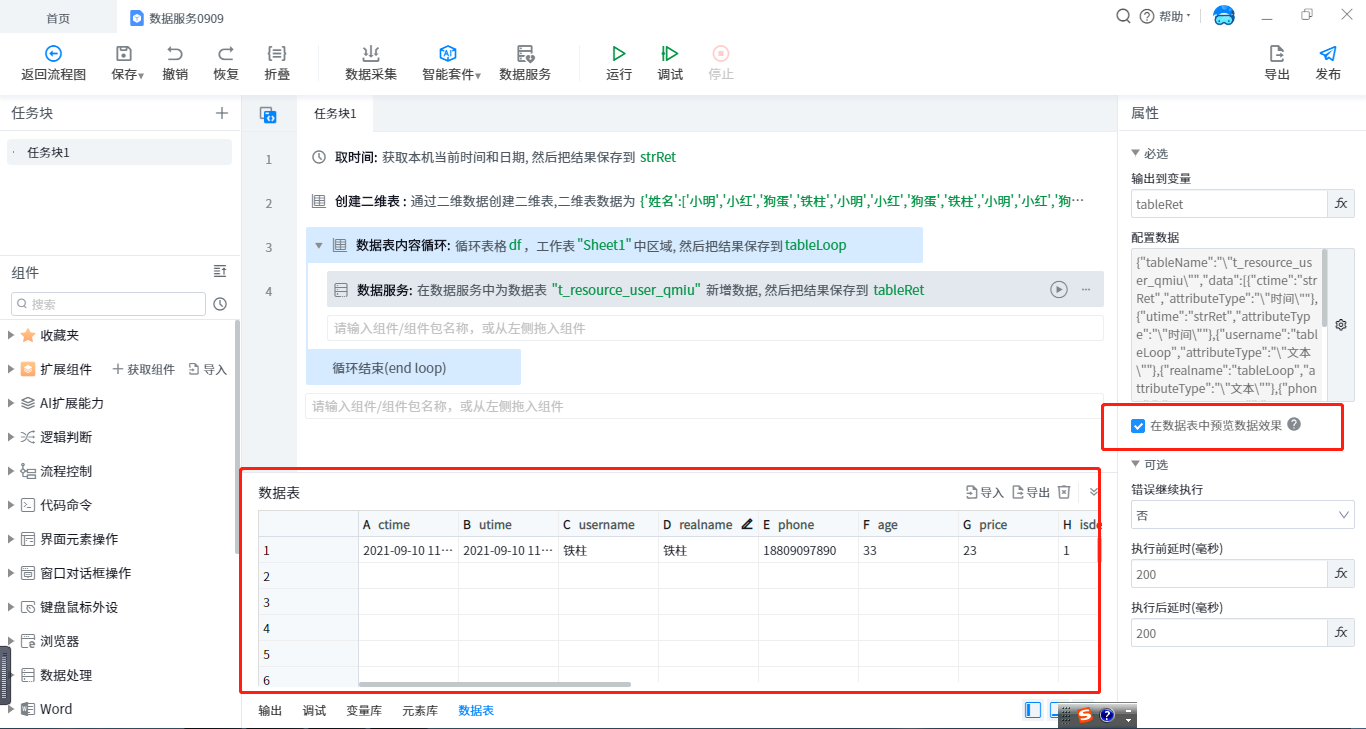Click the 返回流程图 back icon

pyautogui.click(x=54, y=54)
